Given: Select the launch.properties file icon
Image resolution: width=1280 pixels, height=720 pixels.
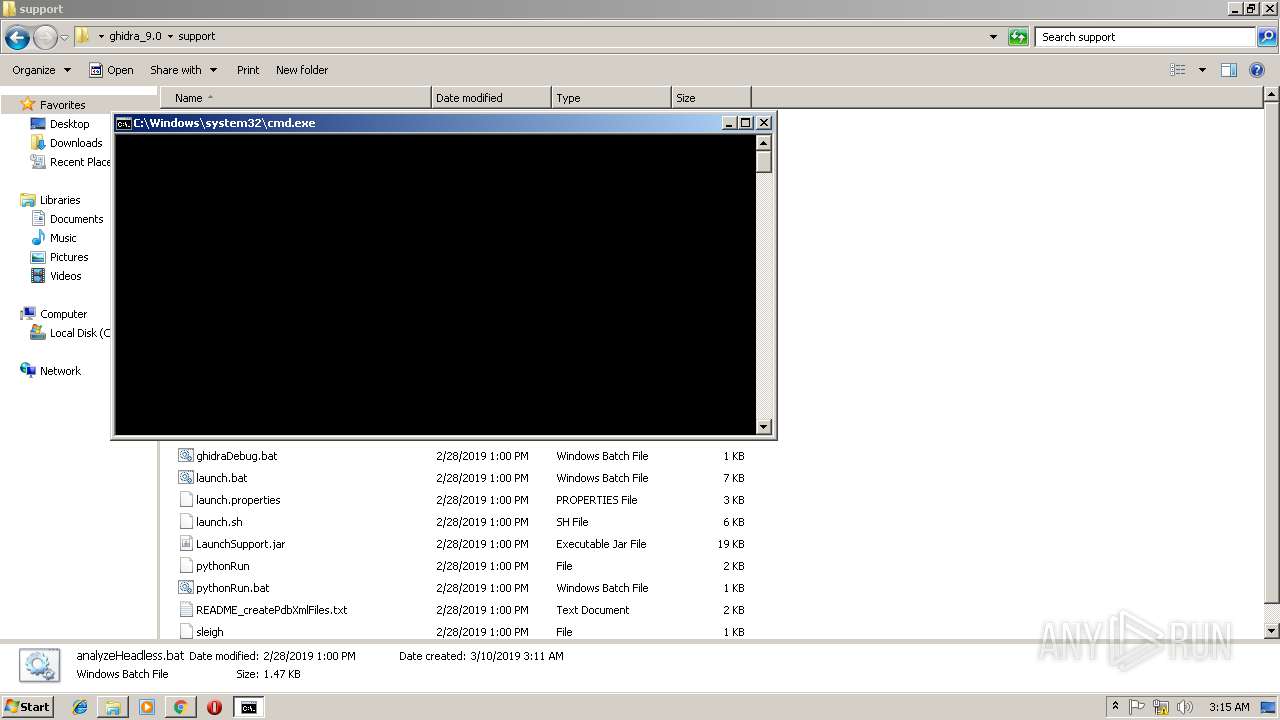Looking at the screenshot, I should click(x=186, y=500).
